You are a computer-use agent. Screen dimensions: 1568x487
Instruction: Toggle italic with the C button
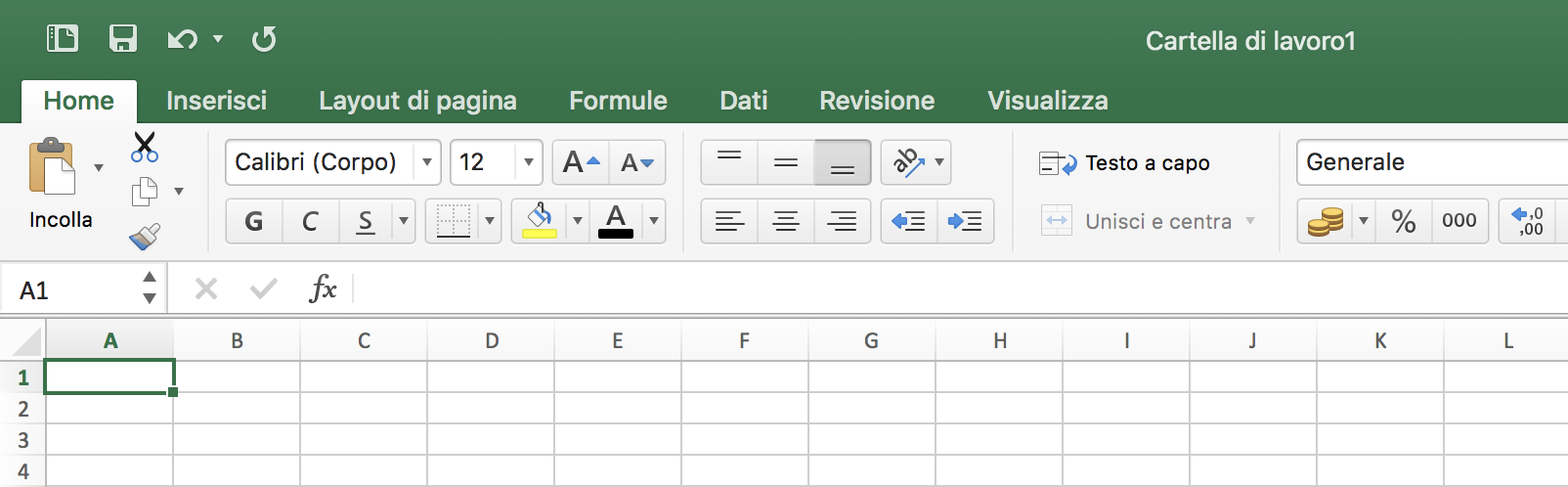(310, 222)
